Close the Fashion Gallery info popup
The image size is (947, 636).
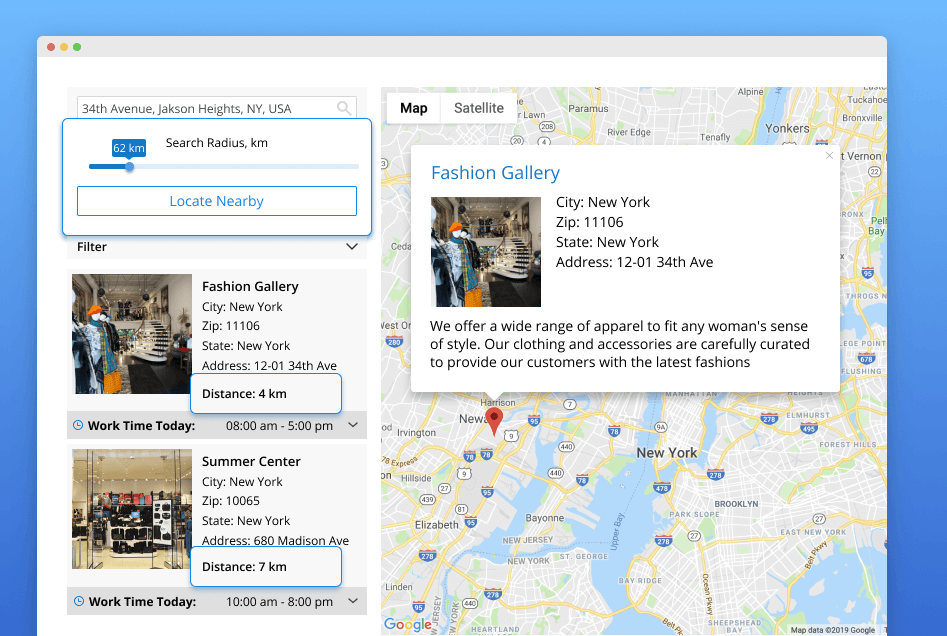[829, 155]
